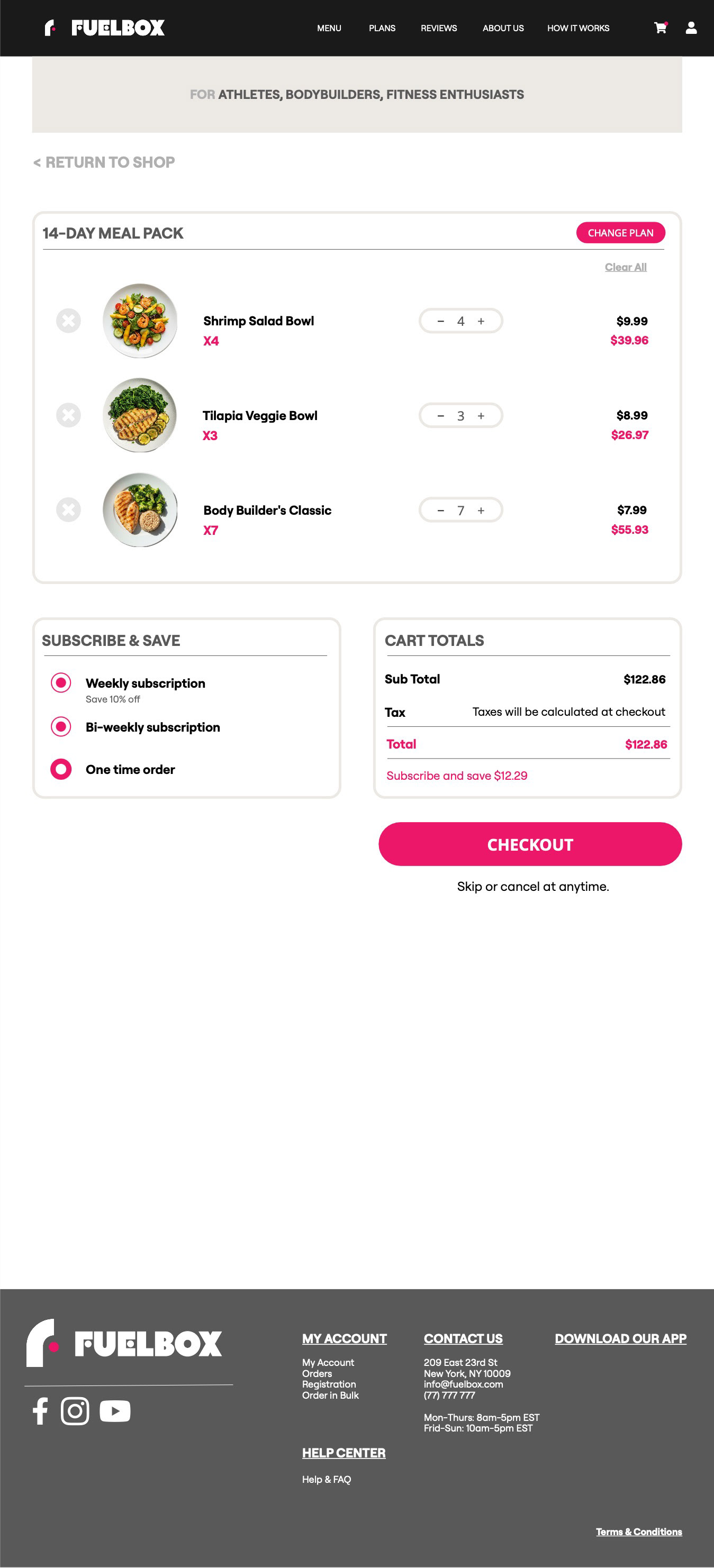This screenshot has height=1568, width=714.
Task: Decrease Tilapia Veggie Bowl quantity
Action: 440,416
